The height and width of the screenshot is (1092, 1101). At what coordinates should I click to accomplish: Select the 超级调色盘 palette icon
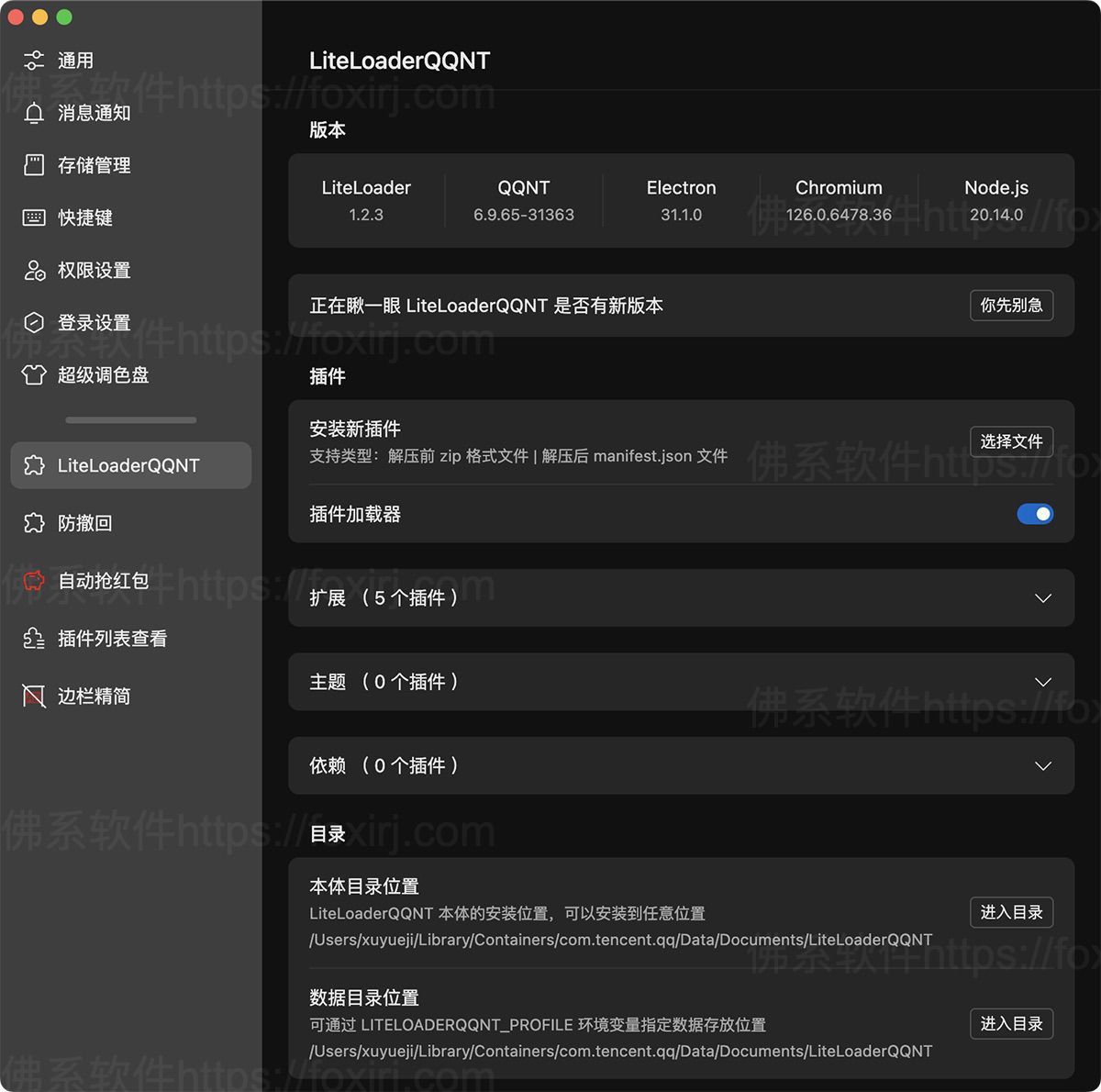pyautogui.click(x=34, y=374)
